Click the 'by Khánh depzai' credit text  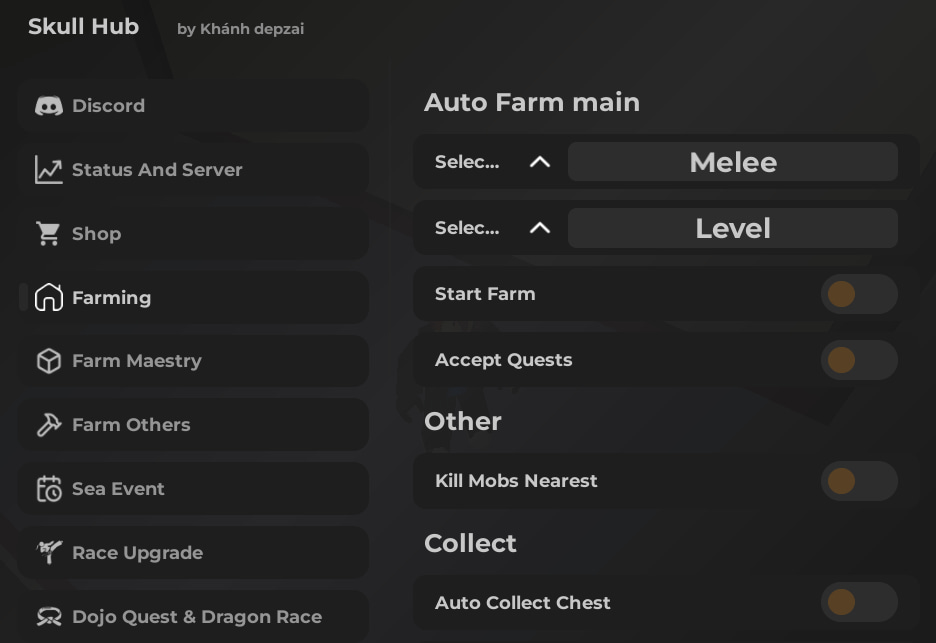tap(241, 29)
